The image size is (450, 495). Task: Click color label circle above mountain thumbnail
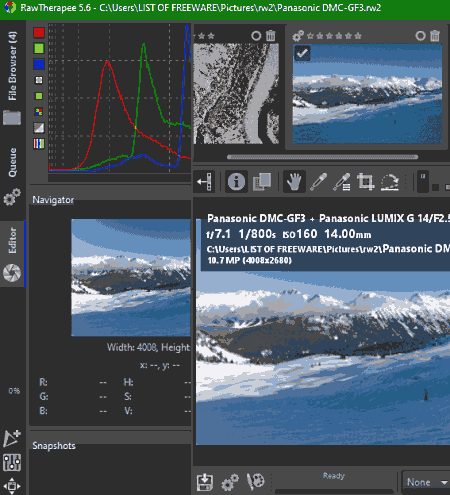pyautogui.click(x=420, y=36)
